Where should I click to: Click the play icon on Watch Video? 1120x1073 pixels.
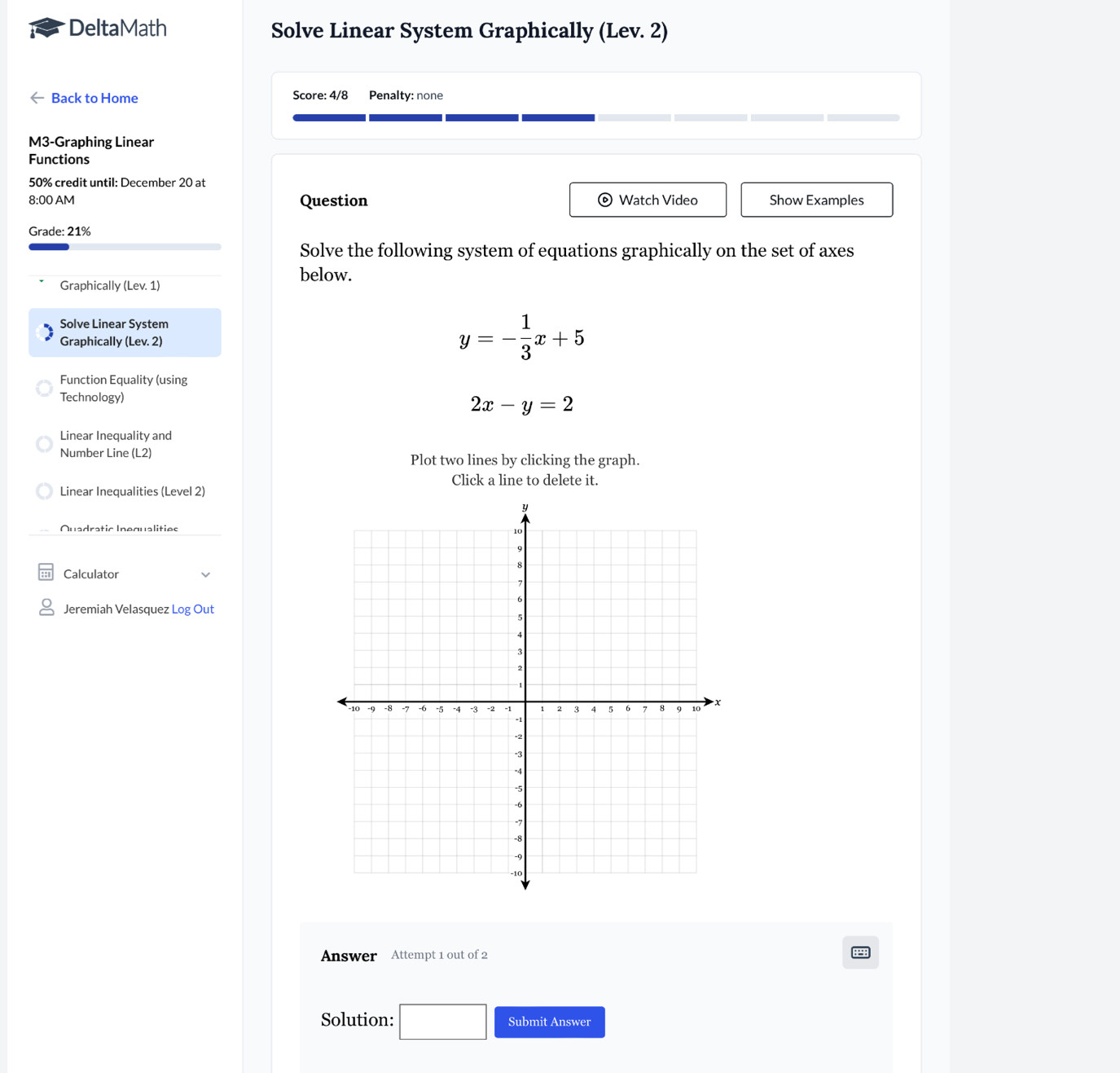click(604, 200)
